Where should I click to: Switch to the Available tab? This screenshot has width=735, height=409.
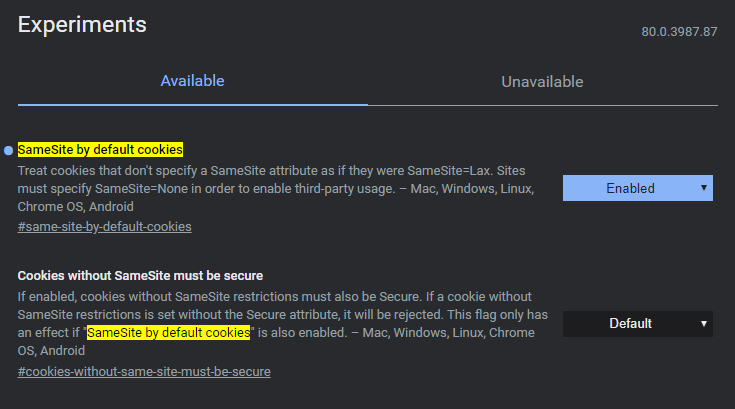192,81
